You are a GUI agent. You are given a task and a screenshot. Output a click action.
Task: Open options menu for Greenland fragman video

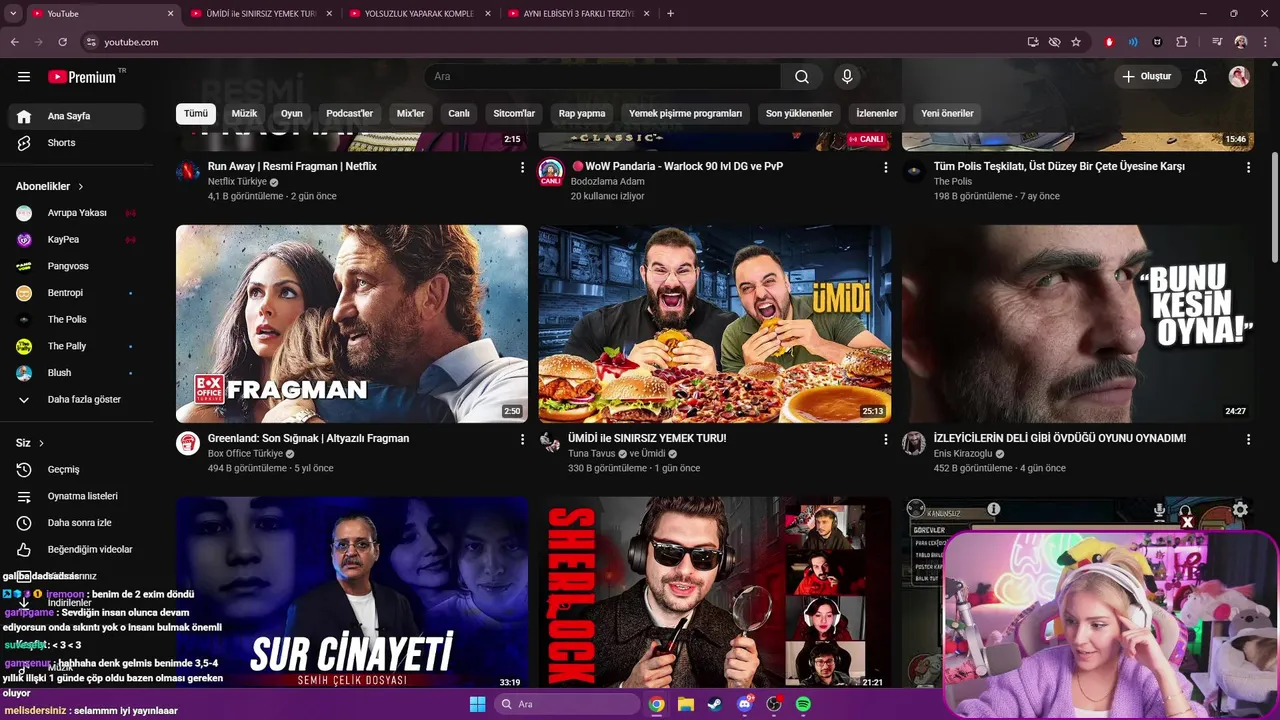point(522,439)
